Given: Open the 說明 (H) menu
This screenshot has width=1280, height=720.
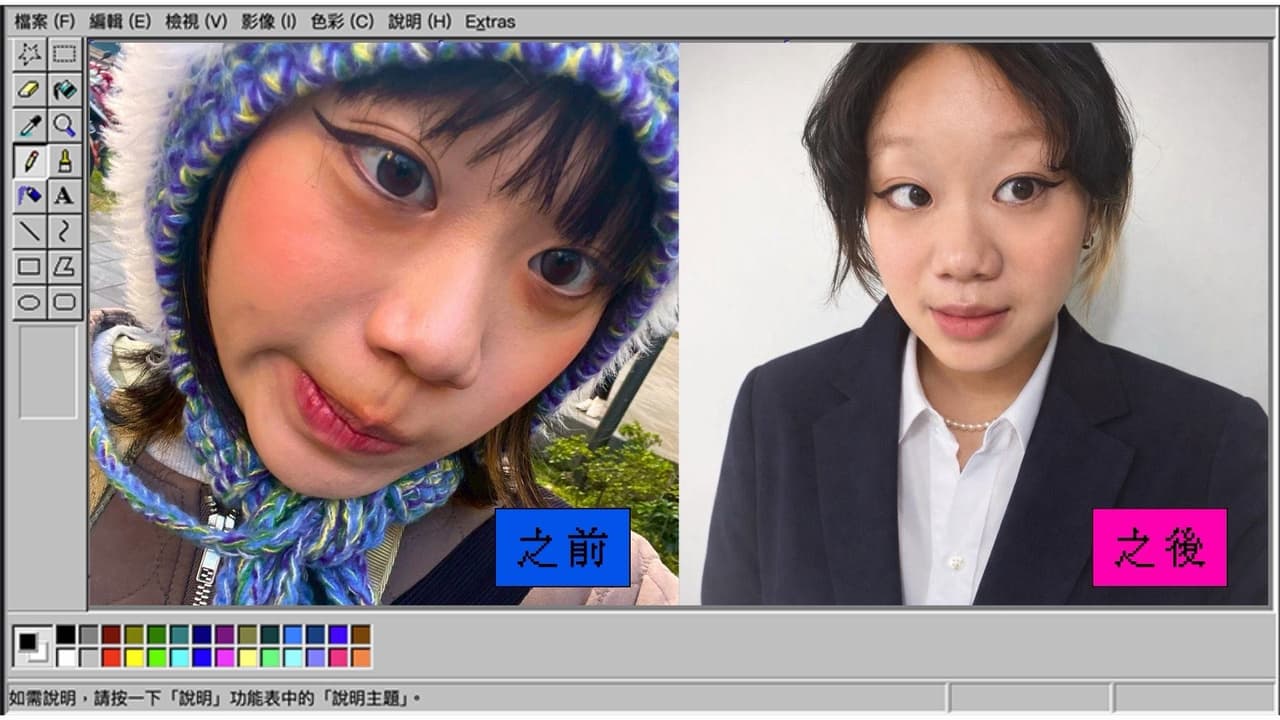Looking at the screenshot, I should click(418, 21).
